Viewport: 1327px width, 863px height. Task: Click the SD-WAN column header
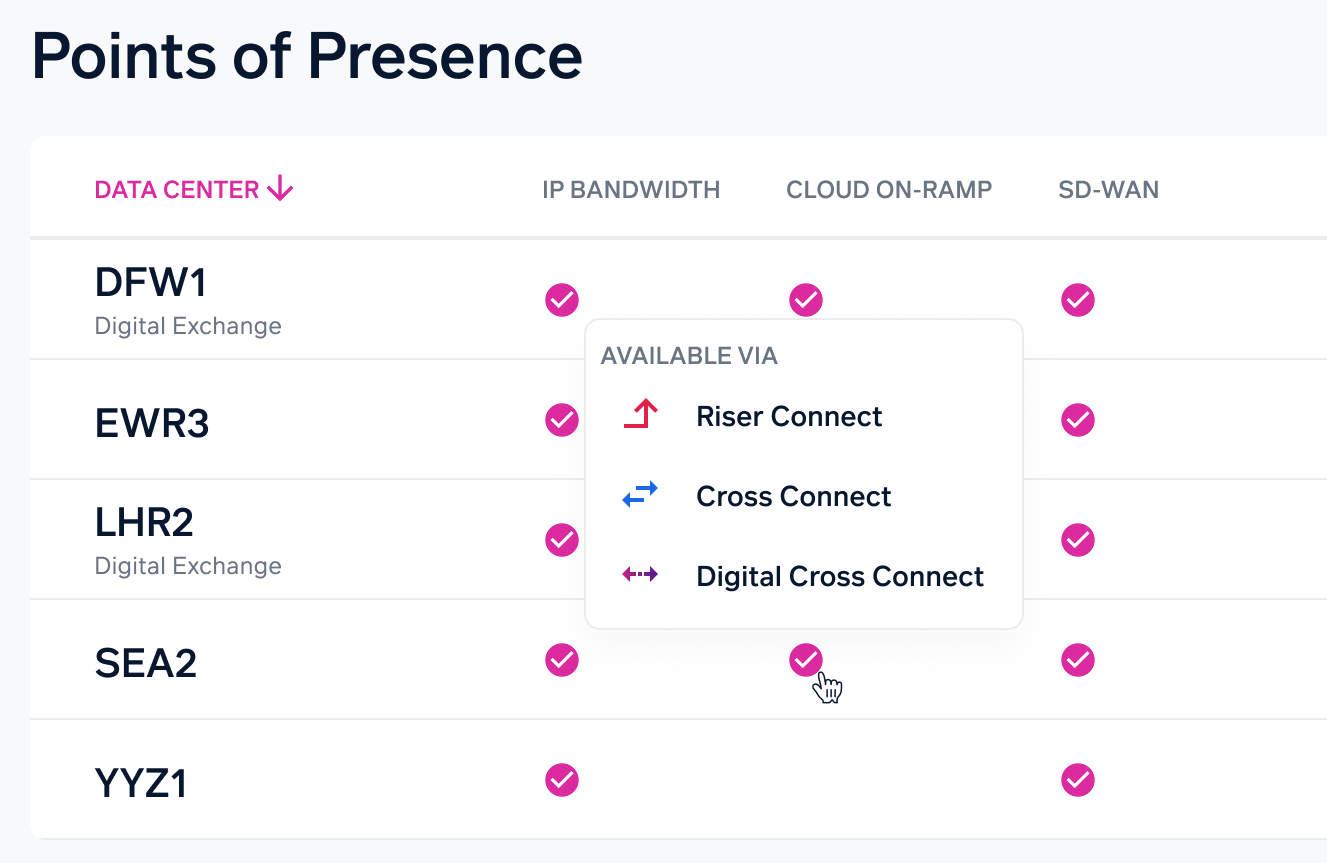click(x=1108, y=190)
